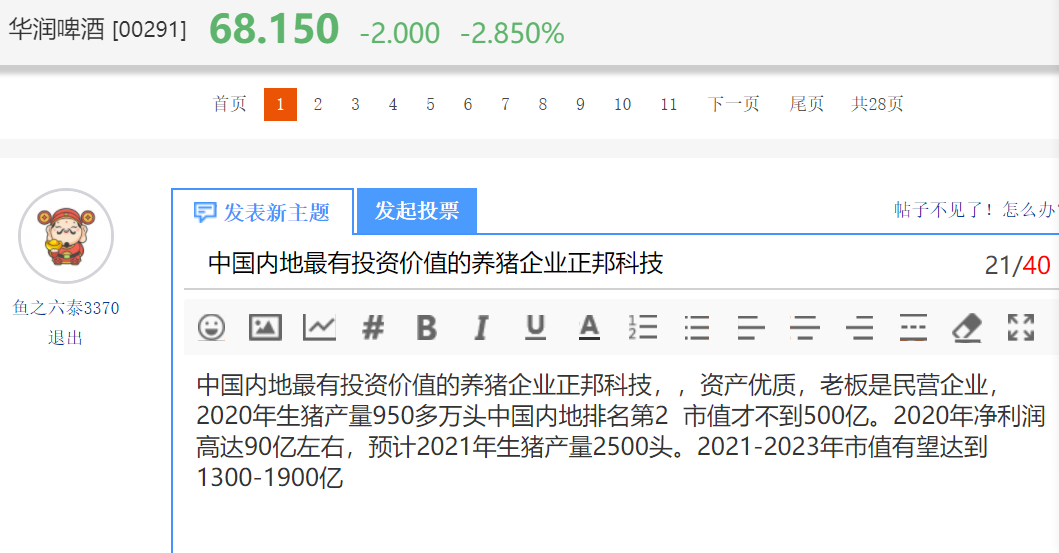
Task: Go to page 8
Action: [542, 105]
